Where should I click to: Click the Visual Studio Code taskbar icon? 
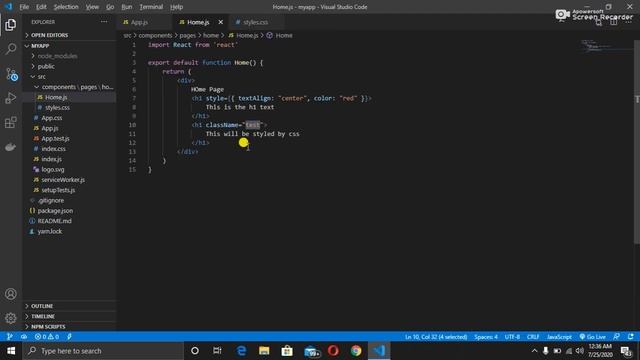(x=379, y=351)
